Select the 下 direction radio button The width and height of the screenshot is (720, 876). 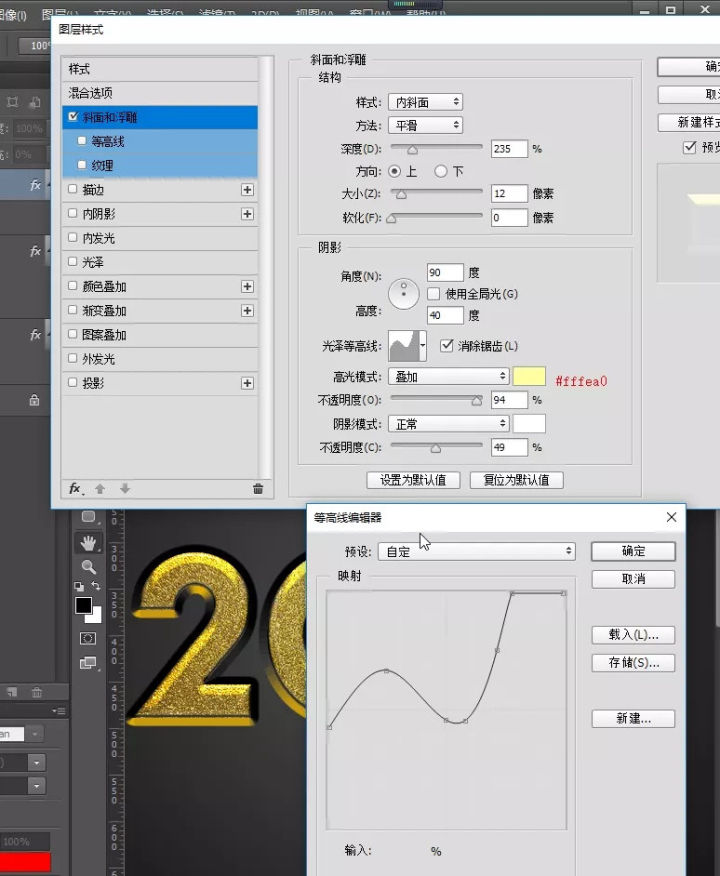click(441, 171)
